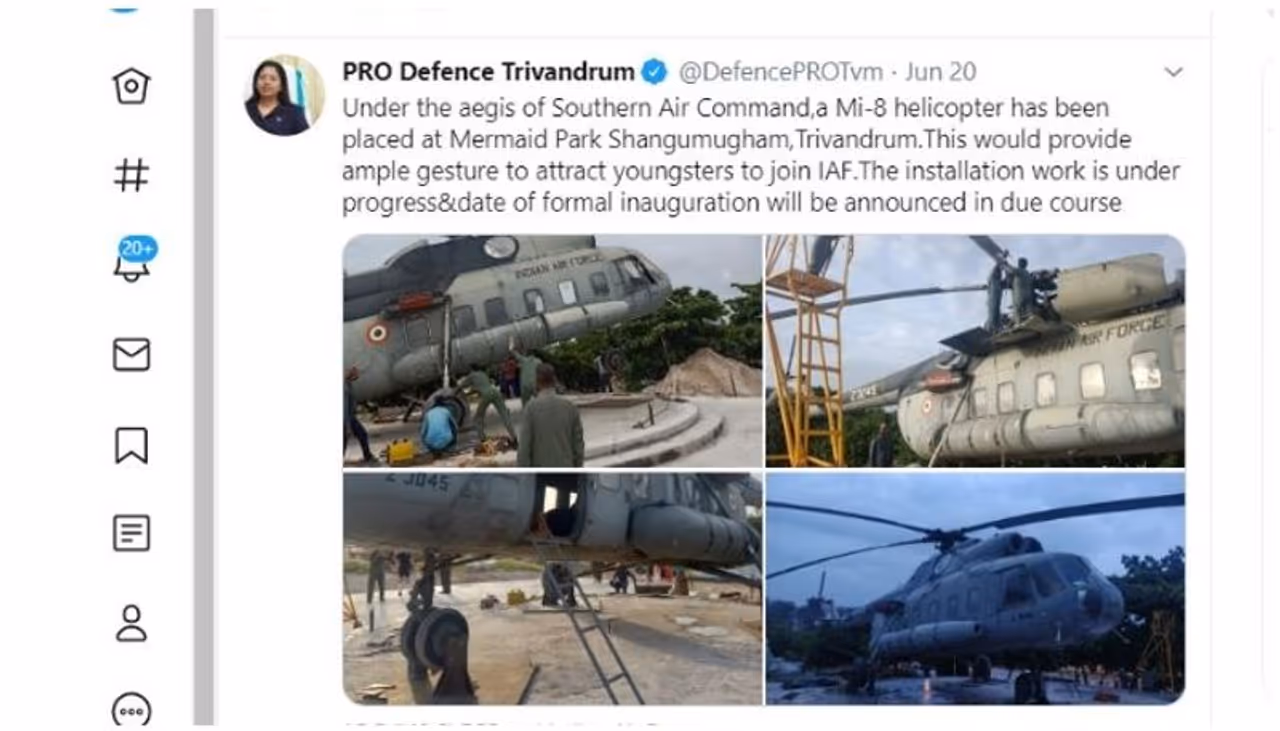The height and width of the screenshot is (731, 1280).
Task: Click the grey vertical scrollbar beside sidebar
Action: [x=204, y=366]
